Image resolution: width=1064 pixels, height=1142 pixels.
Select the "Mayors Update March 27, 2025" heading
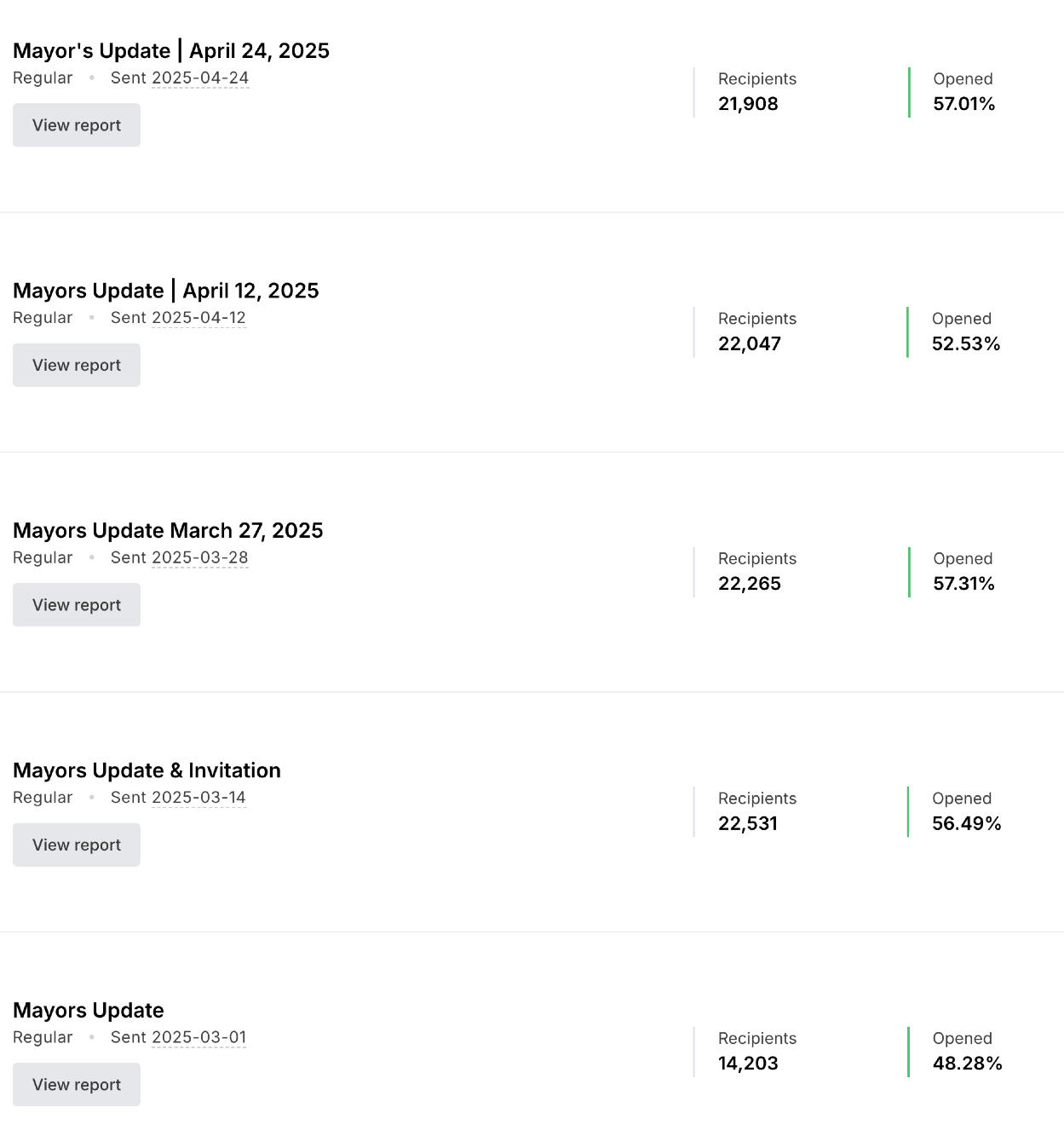click(168, 531)
